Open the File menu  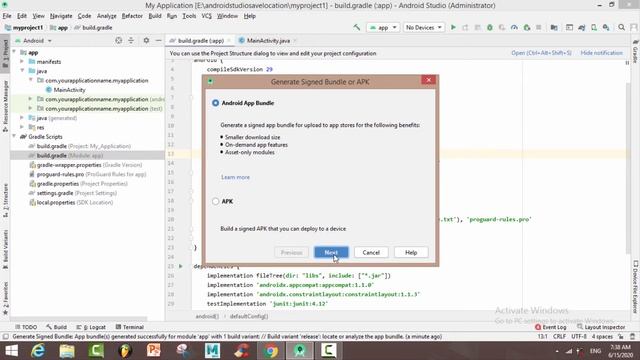click(x=7, y=16)
